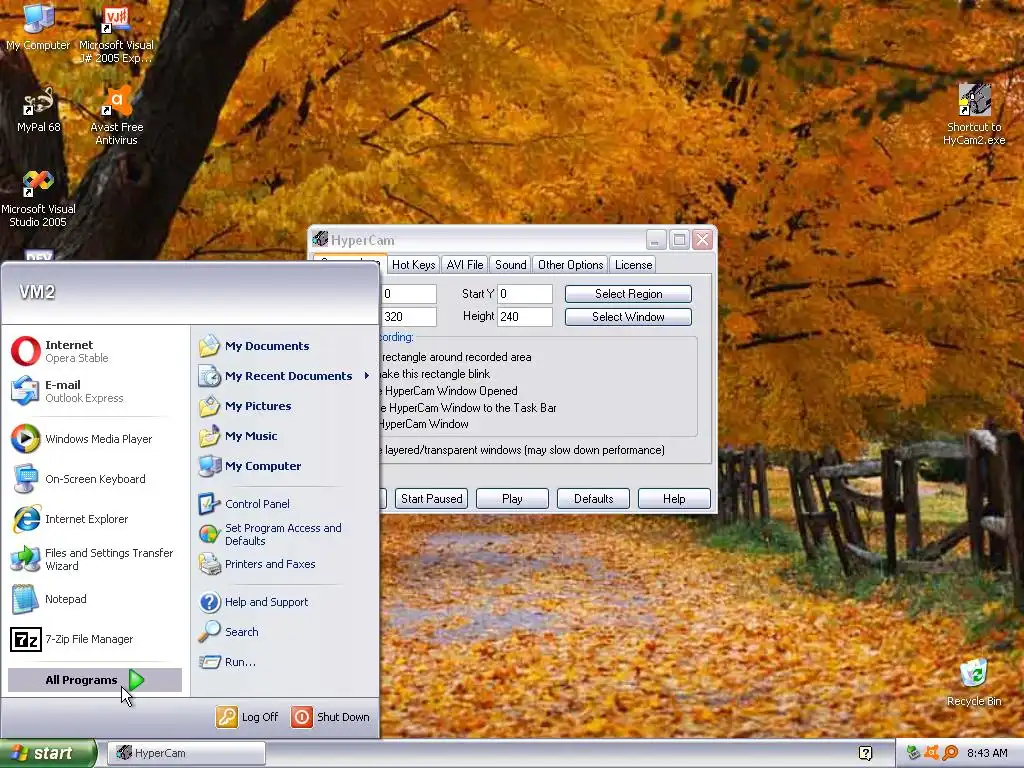The width and height of the screenshot is (1024, 768).
Task: Click the Height input field
Action: [525, 317]
